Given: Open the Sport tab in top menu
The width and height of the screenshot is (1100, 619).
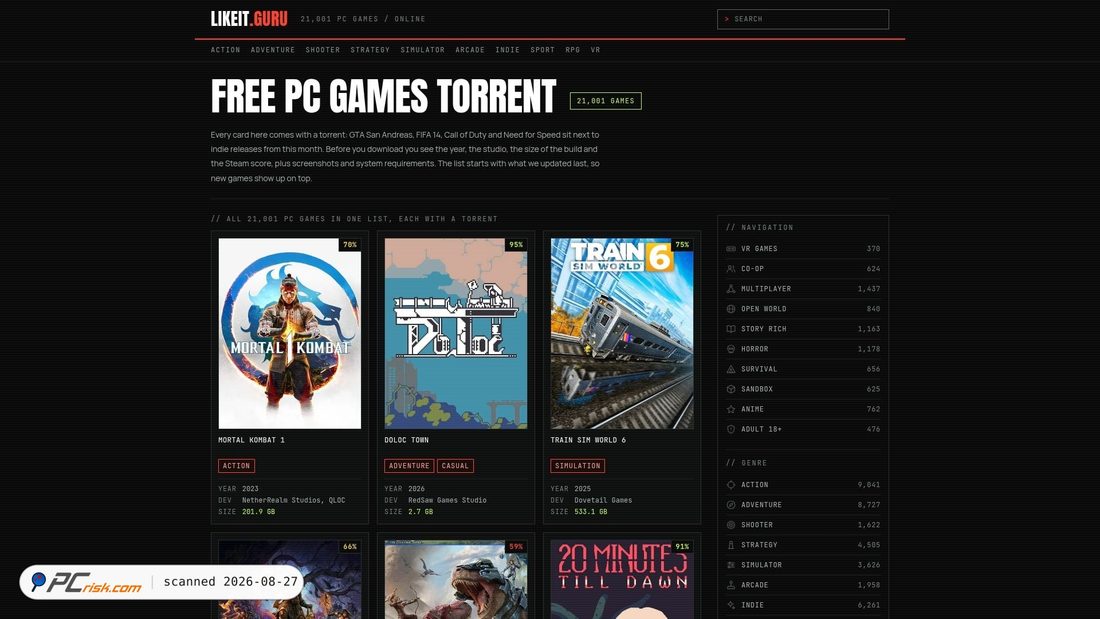Looking at the screenshot, I should tap(542, 50).
